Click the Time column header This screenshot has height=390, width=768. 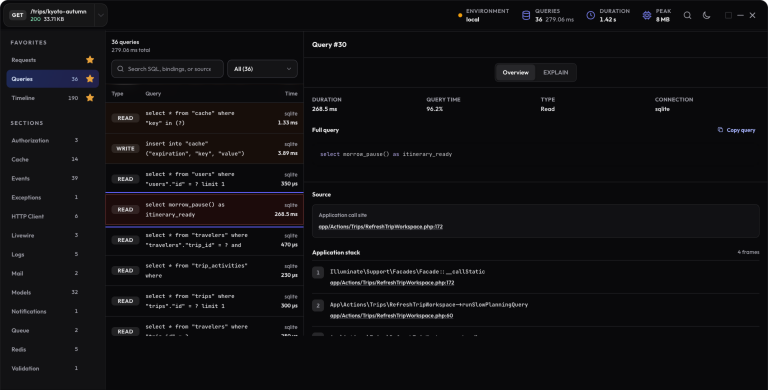(291, 94)
